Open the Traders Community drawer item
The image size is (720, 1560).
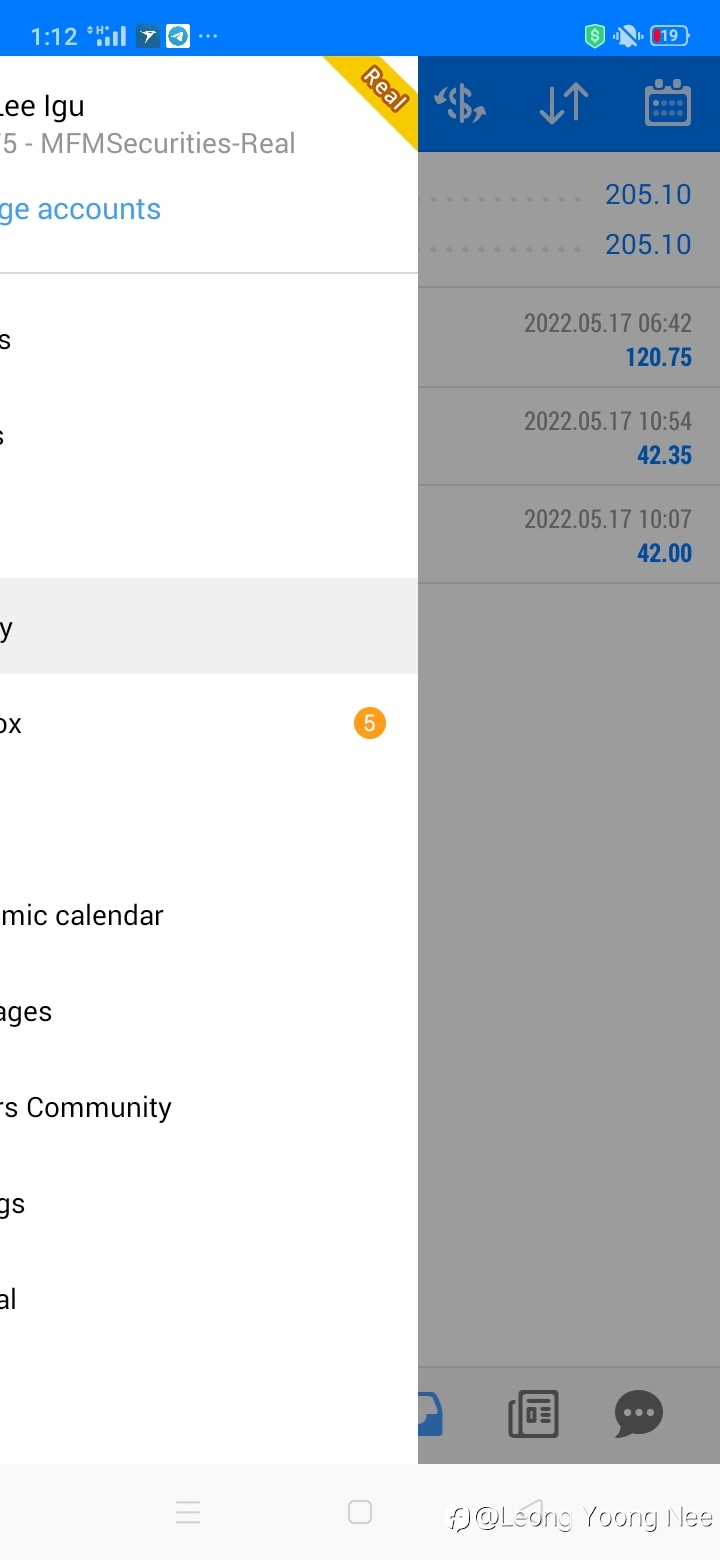(x=209, y=1107)
